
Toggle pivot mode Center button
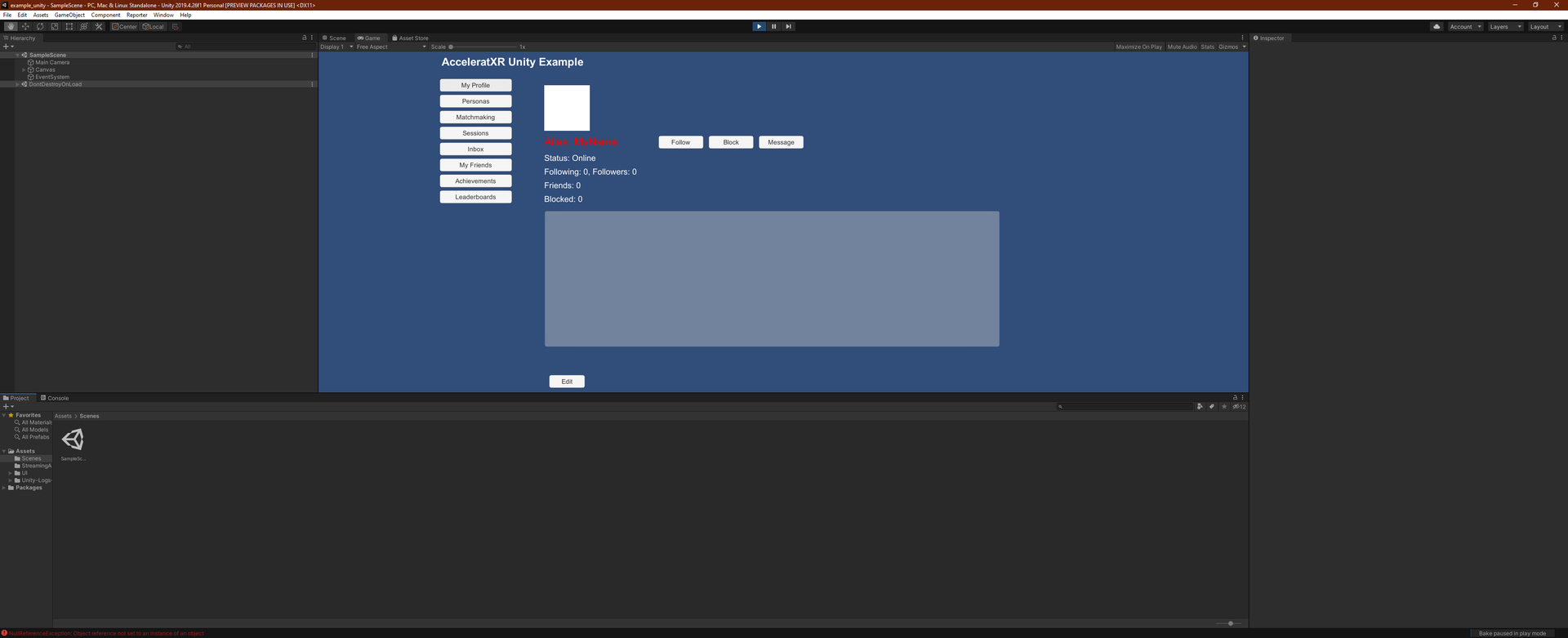(124, 26)
